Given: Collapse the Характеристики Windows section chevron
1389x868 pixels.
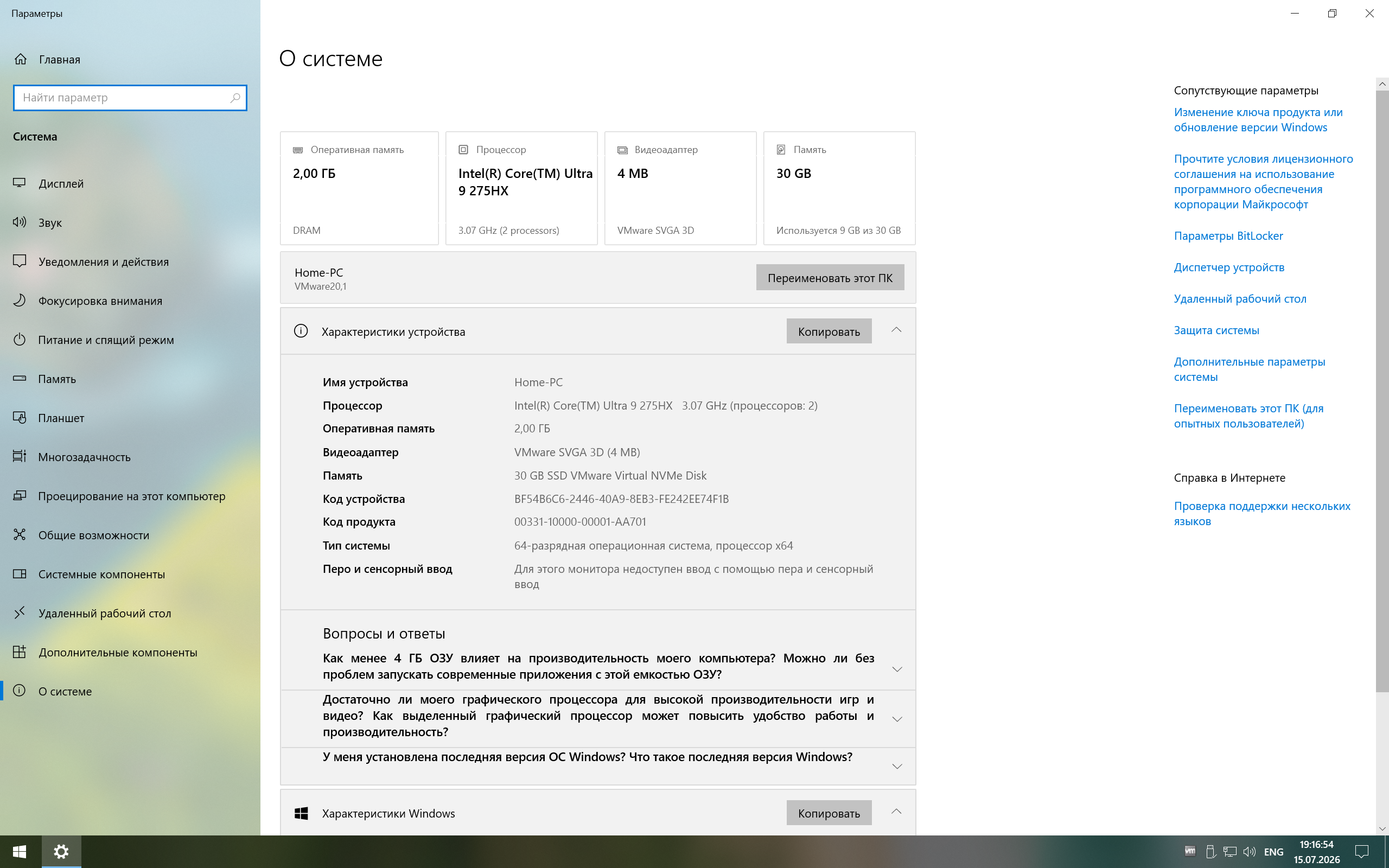Looking at the screenshot, I should click(x=896, y=812).
